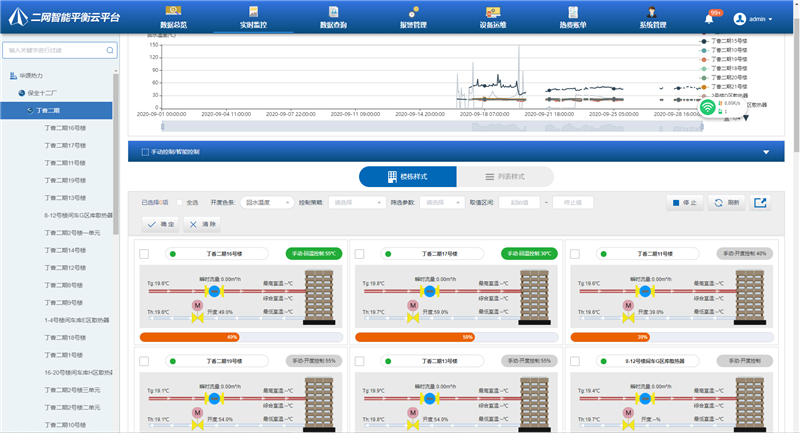Screen dimensions: 800x433
Task: Click the 49% opening progress bar
Action: [x=241, y=337]
